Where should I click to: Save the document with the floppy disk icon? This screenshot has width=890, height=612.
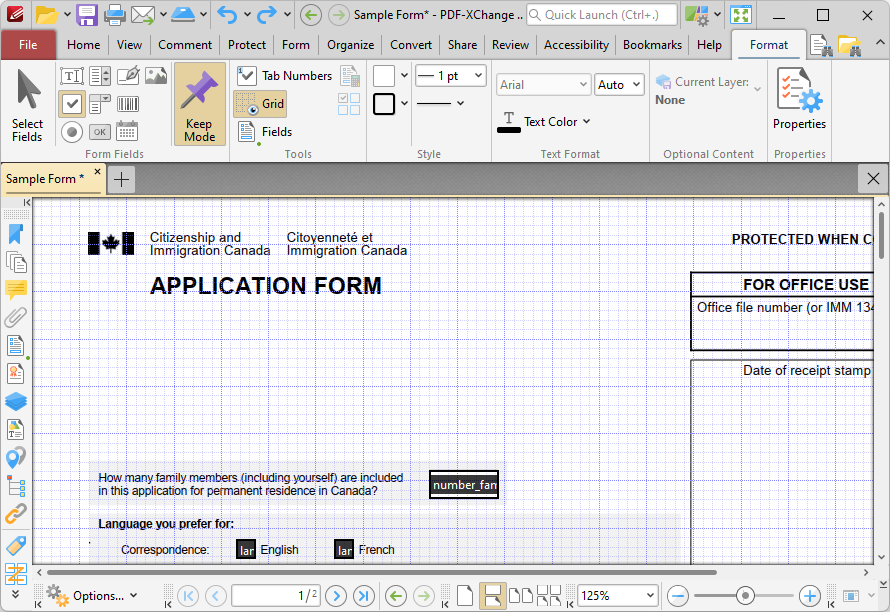coord(87,15)
